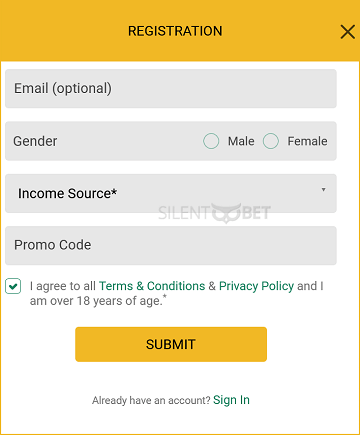Click the Income Source* label text
Screen dimensions: 360x435
click(67, 193)
